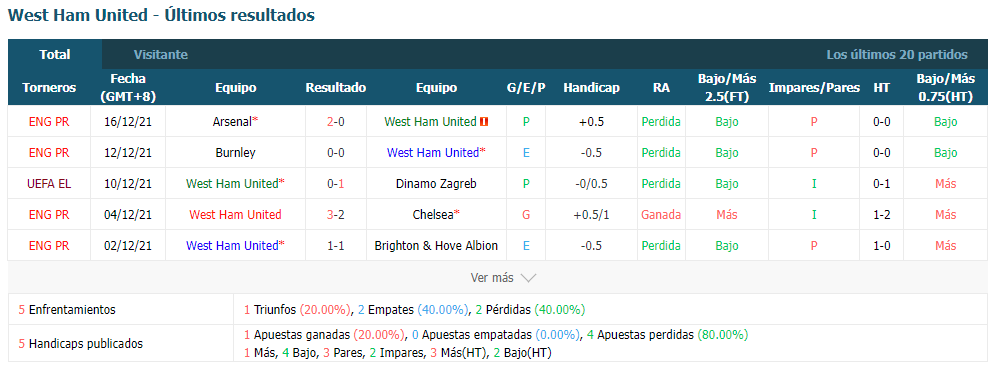Click the Ganada result in RA column
Screen dimensions: 995x371
click(x=661, y=215)
